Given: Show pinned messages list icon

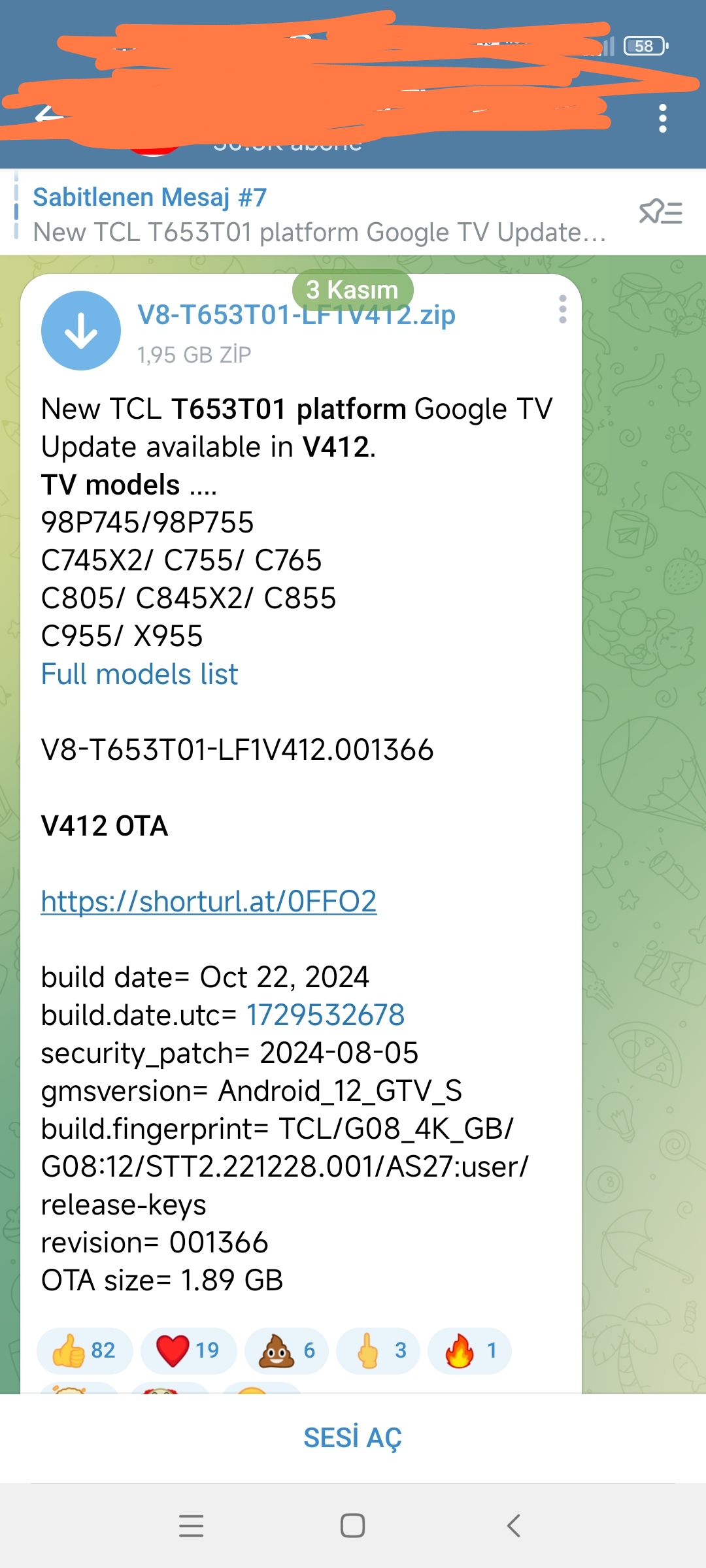Looking at the screenshot, I should 660,212.
